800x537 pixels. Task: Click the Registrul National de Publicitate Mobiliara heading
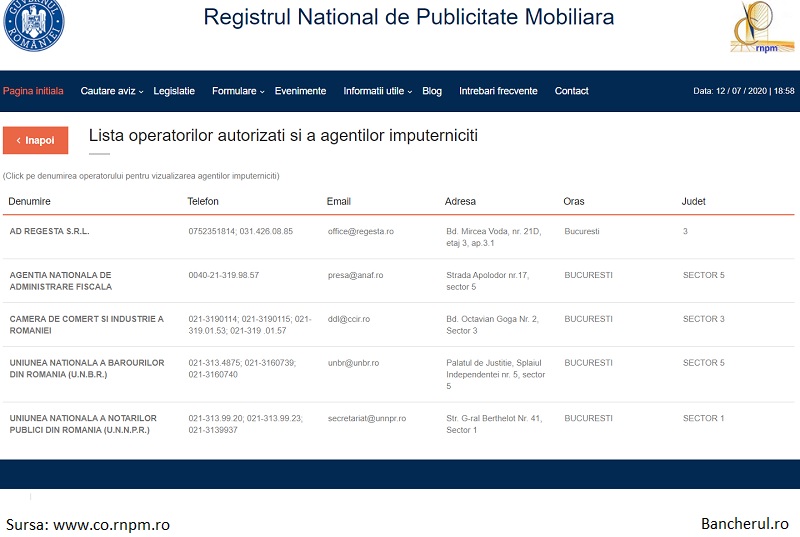coord(409,17)
